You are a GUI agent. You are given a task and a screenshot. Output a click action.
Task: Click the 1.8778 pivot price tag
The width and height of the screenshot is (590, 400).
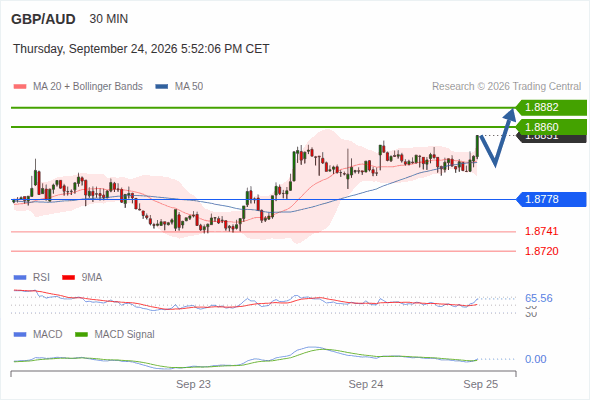pyautogui.click(x=551, y=199)
